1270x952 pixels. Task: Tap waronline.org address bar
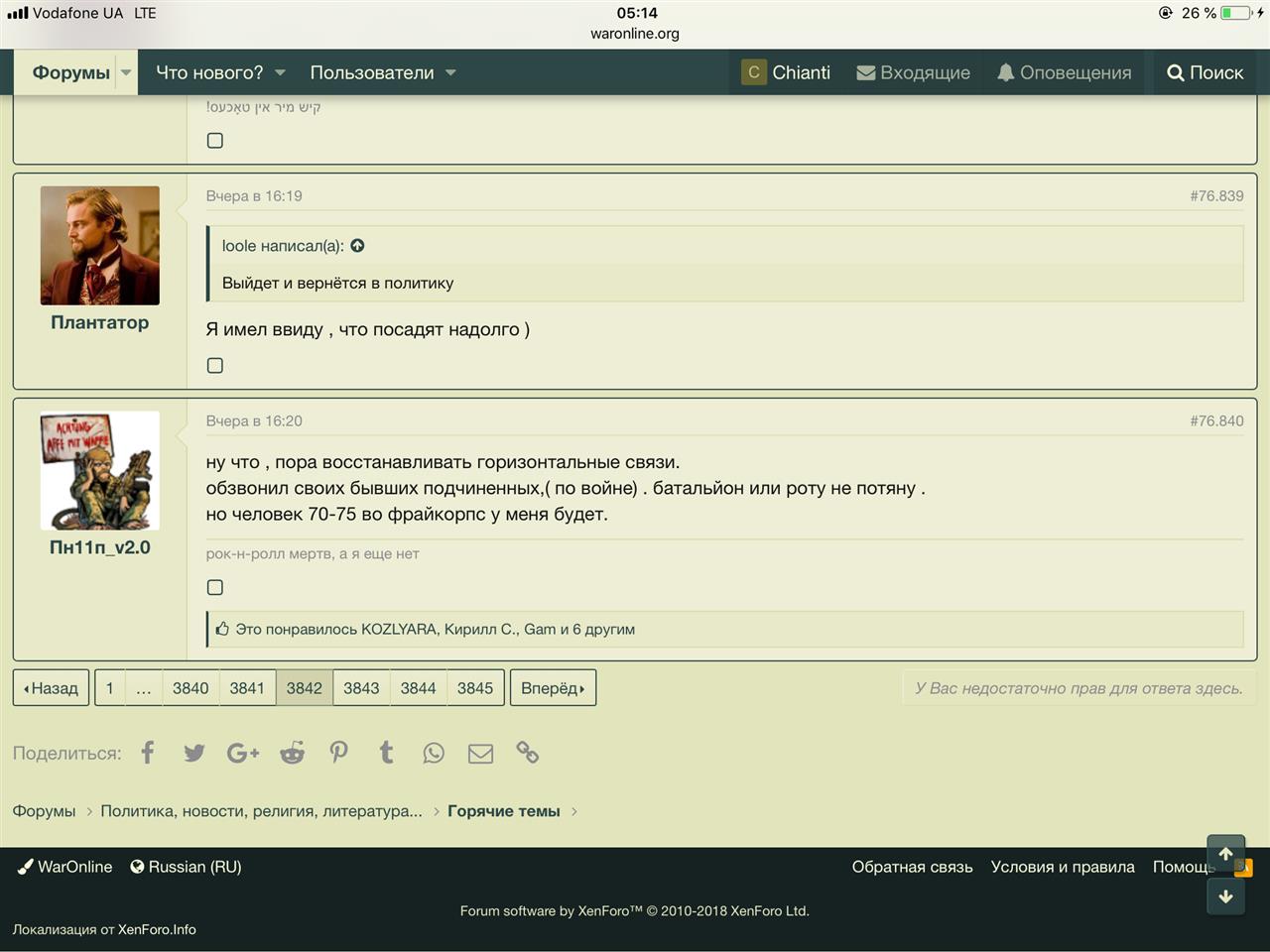coord(635,34)
